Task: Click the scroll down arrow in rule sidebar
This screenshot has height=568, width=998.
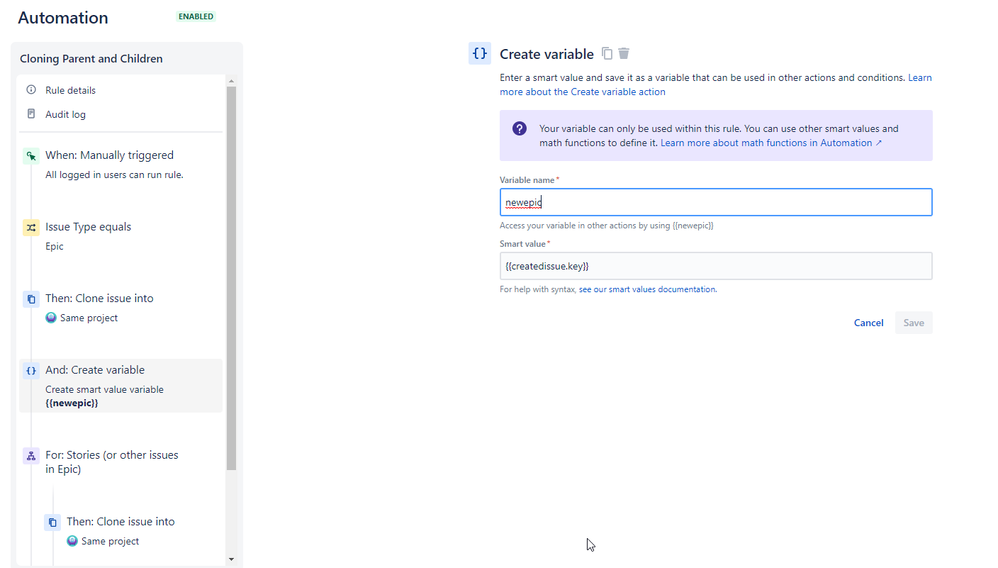Action: click(x=231, y=559)
